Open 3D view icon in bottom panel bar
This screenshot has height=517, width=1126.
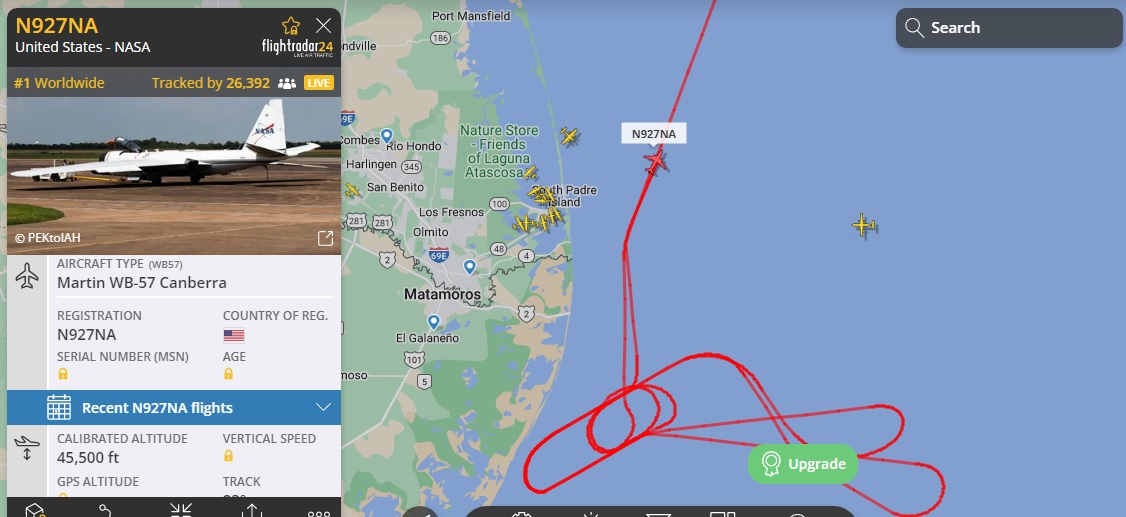[x=35, y=509]
